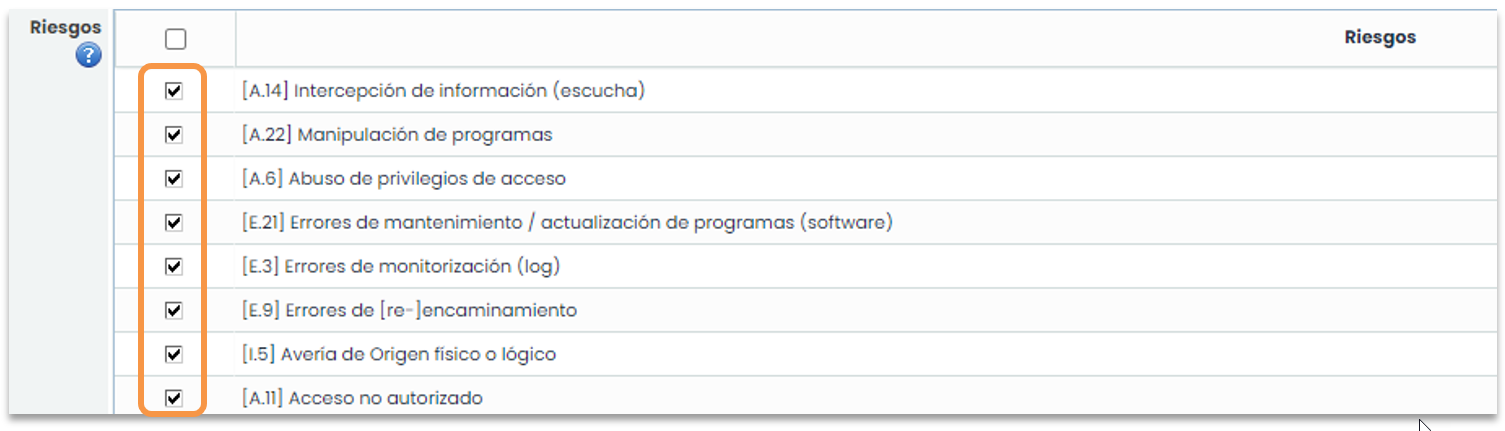Screen dimensions: 1505x431
Task: Deselect the [I.5] Avería de Origen checkbox
Action: (x=174, y=354)
